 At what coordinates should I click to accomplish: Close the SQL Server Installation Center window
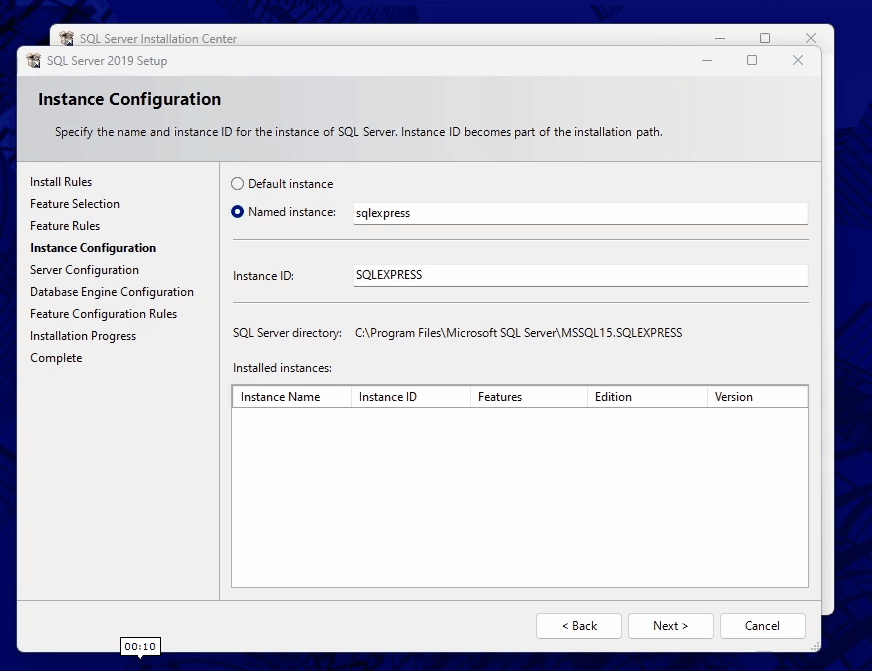point(811,38)
